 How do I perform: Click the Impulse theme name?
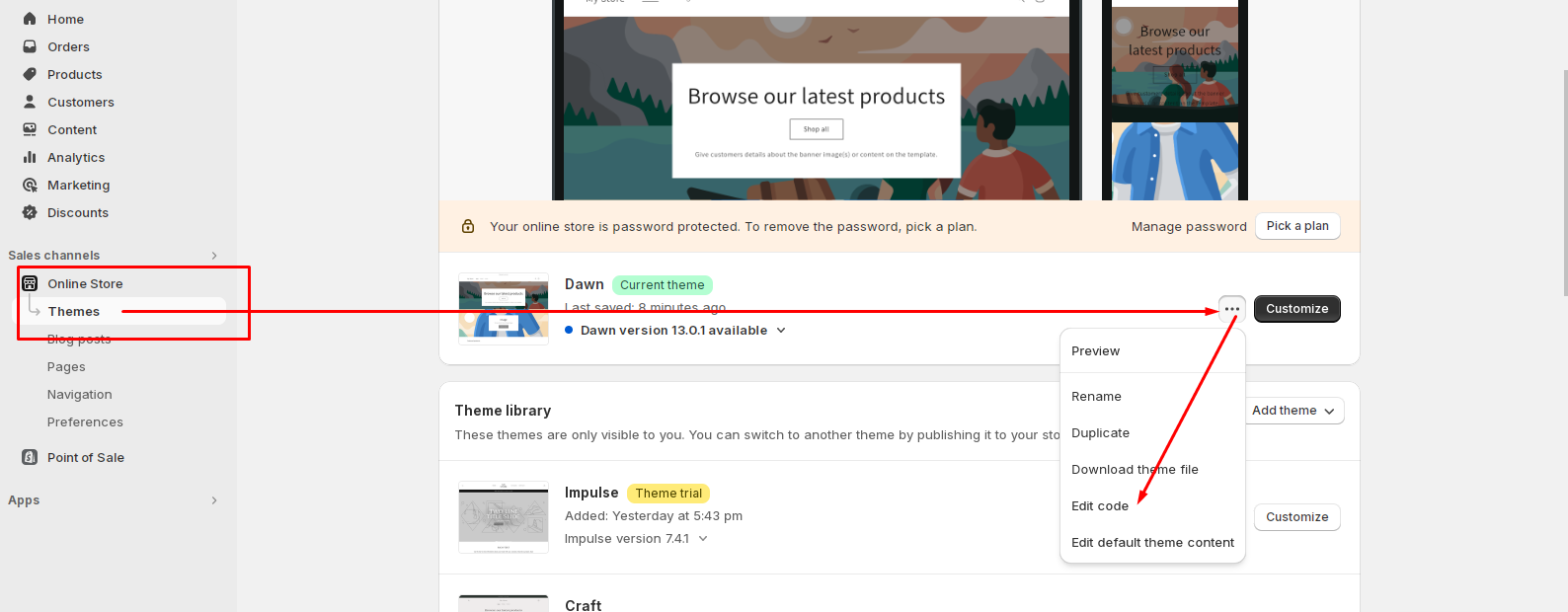coord(591,493)
